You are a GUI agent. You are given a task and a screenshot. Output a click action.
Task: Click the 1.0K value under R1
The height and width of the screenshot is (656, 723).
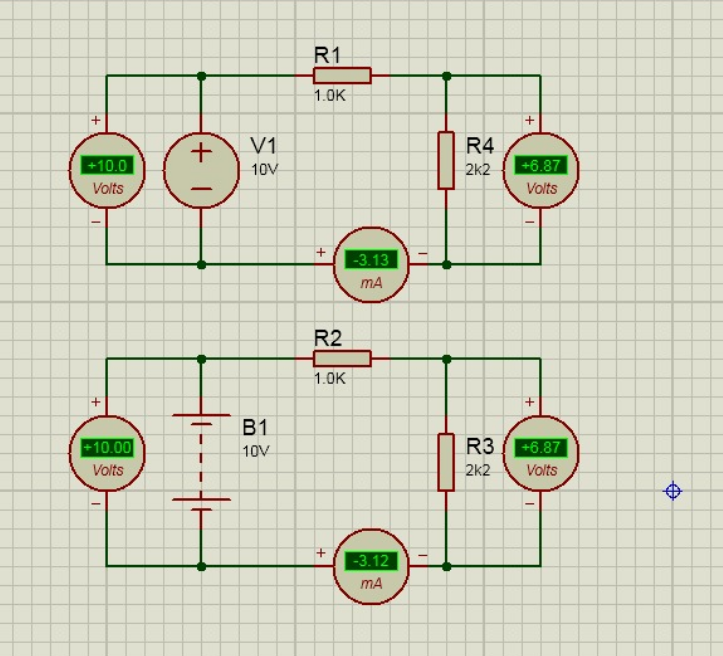330,95
